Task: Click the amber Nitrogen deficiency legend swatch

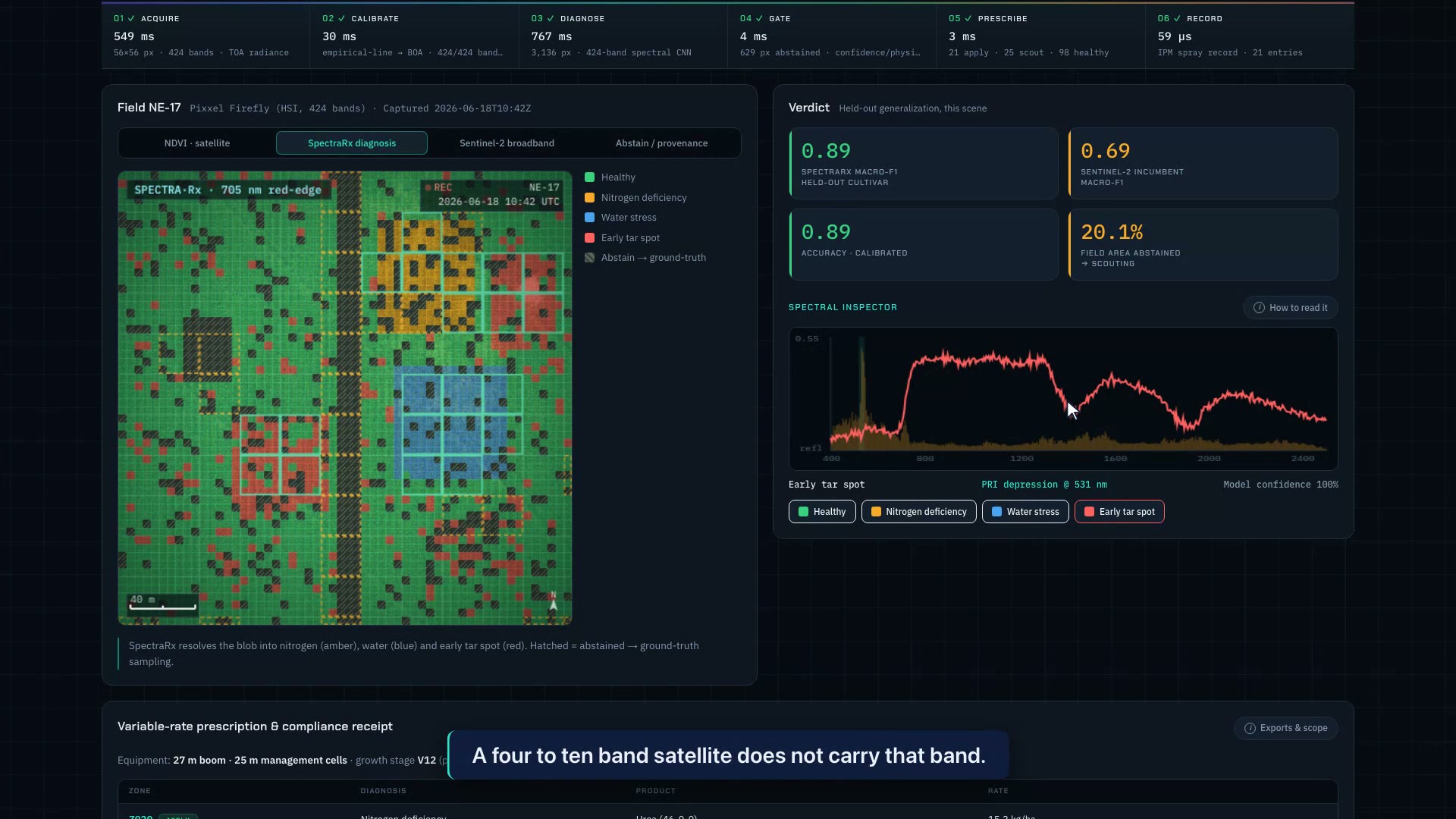Action: point(589,198)
